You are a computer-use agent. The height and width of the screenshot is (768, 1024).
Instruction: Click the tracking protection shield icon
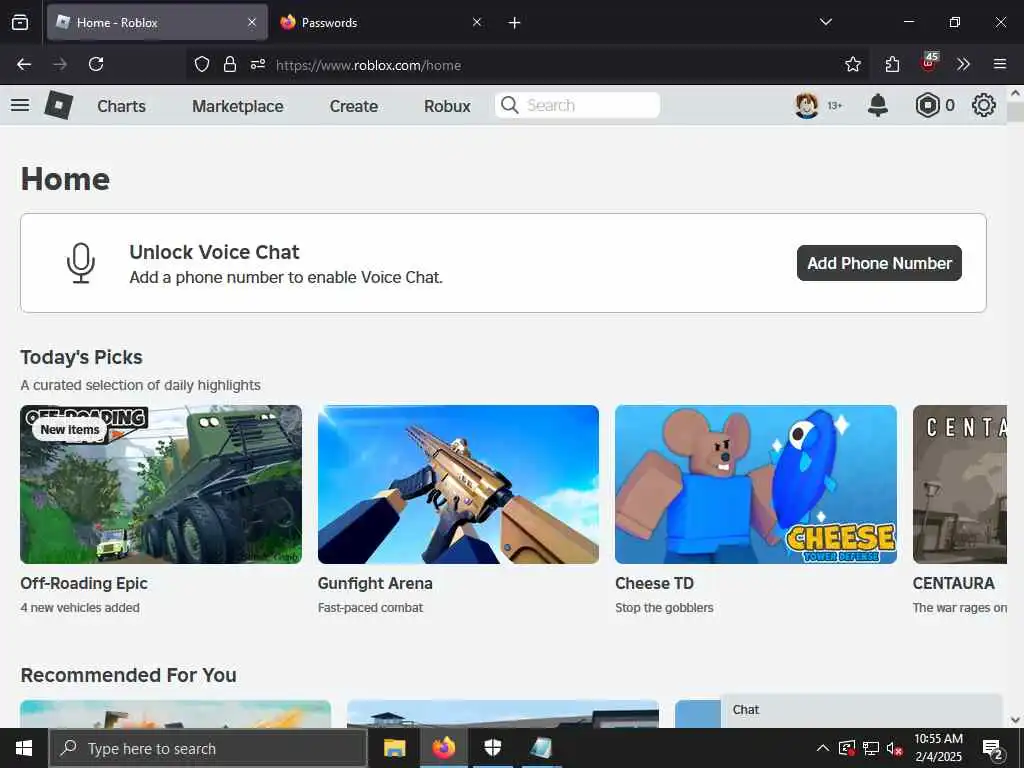coord(202,64)
